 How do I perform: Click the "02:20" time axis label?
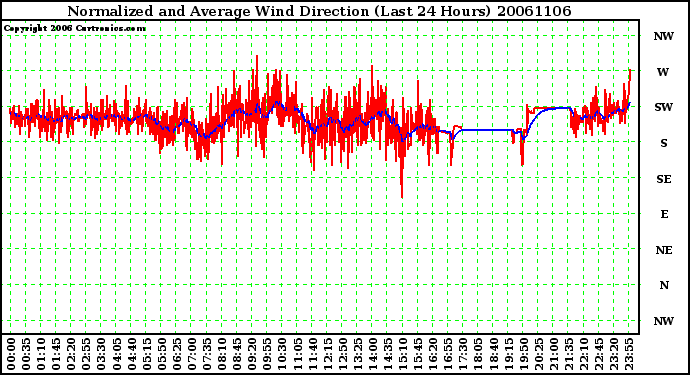tap(71, 354)
